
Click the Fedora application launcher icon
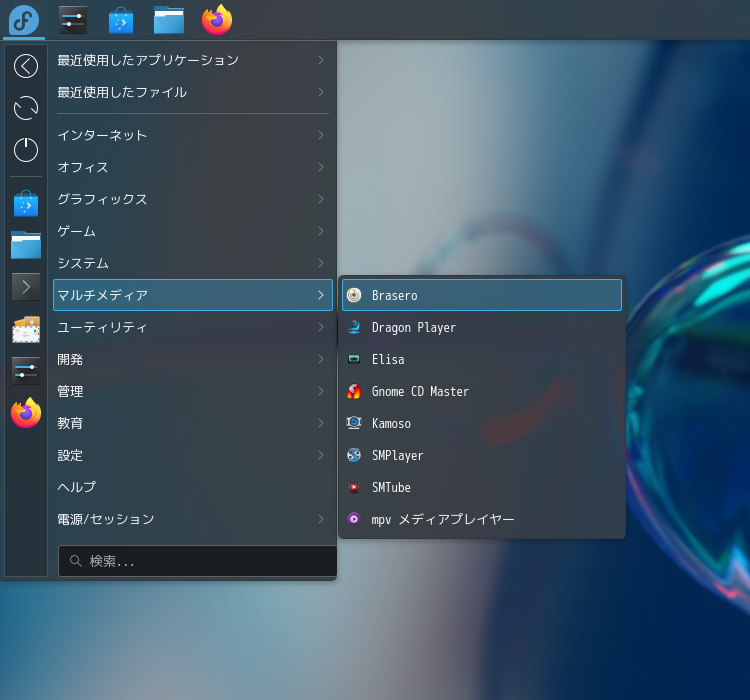[24, 20]
